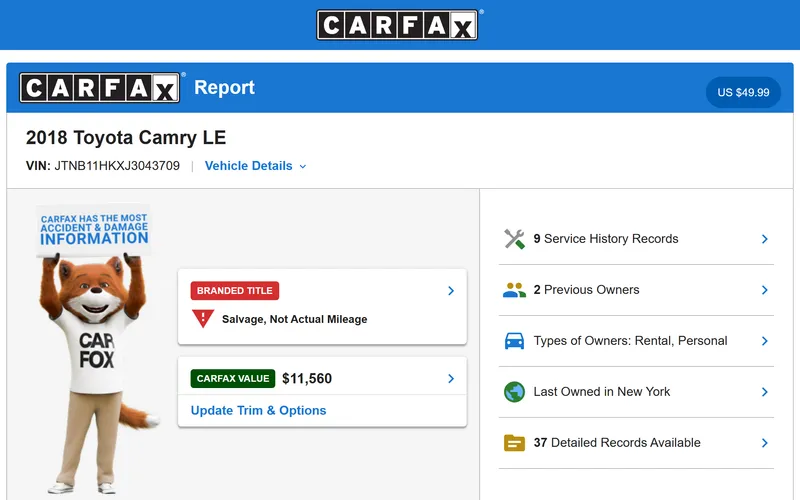Screen dimensions: 800x500
Task: Open CARFAX Value card chevron
Action: pyautogui.click(x=451, y=379)
